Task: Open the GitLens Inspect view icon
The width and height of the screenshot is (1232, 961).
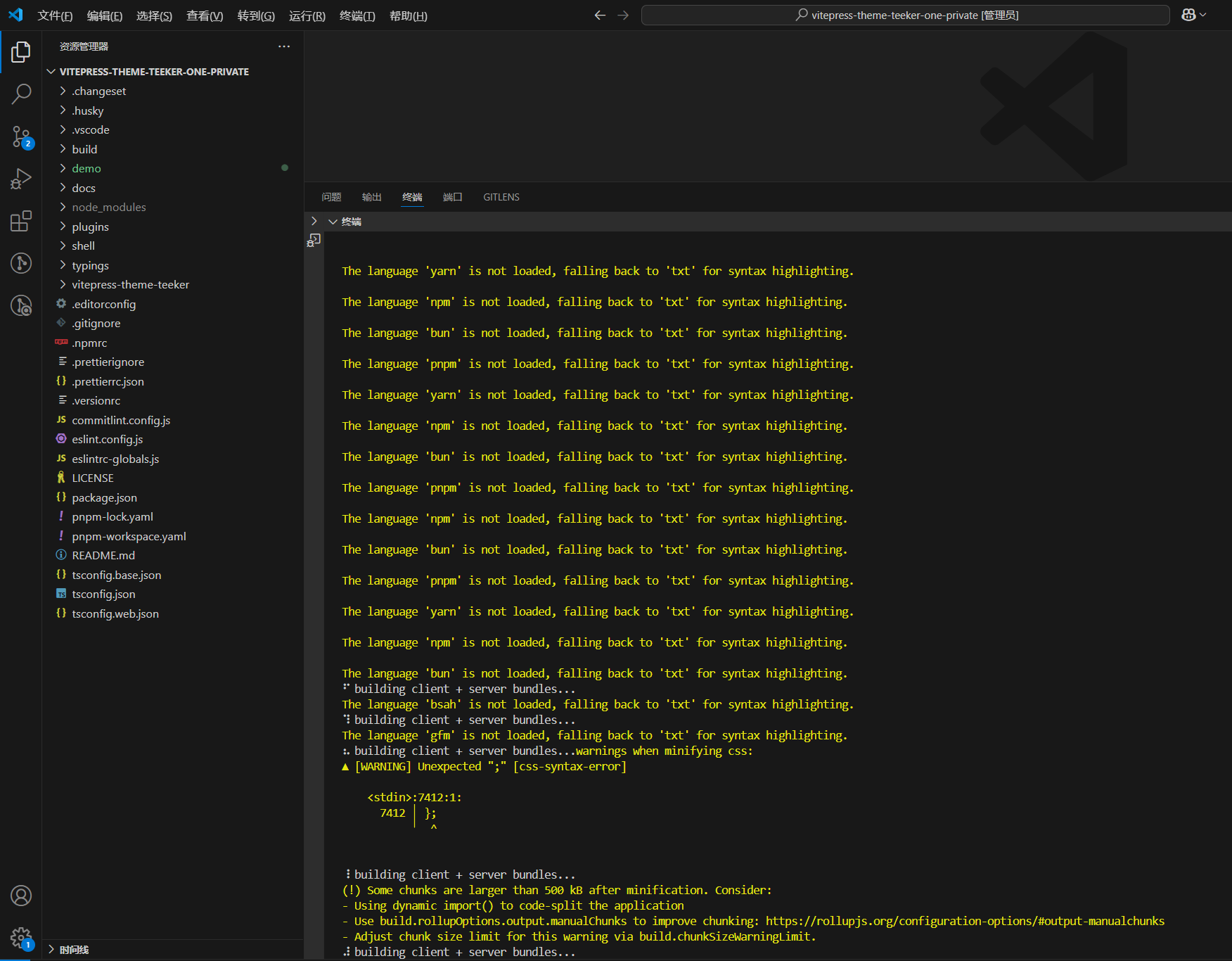Action: point(21,305)
